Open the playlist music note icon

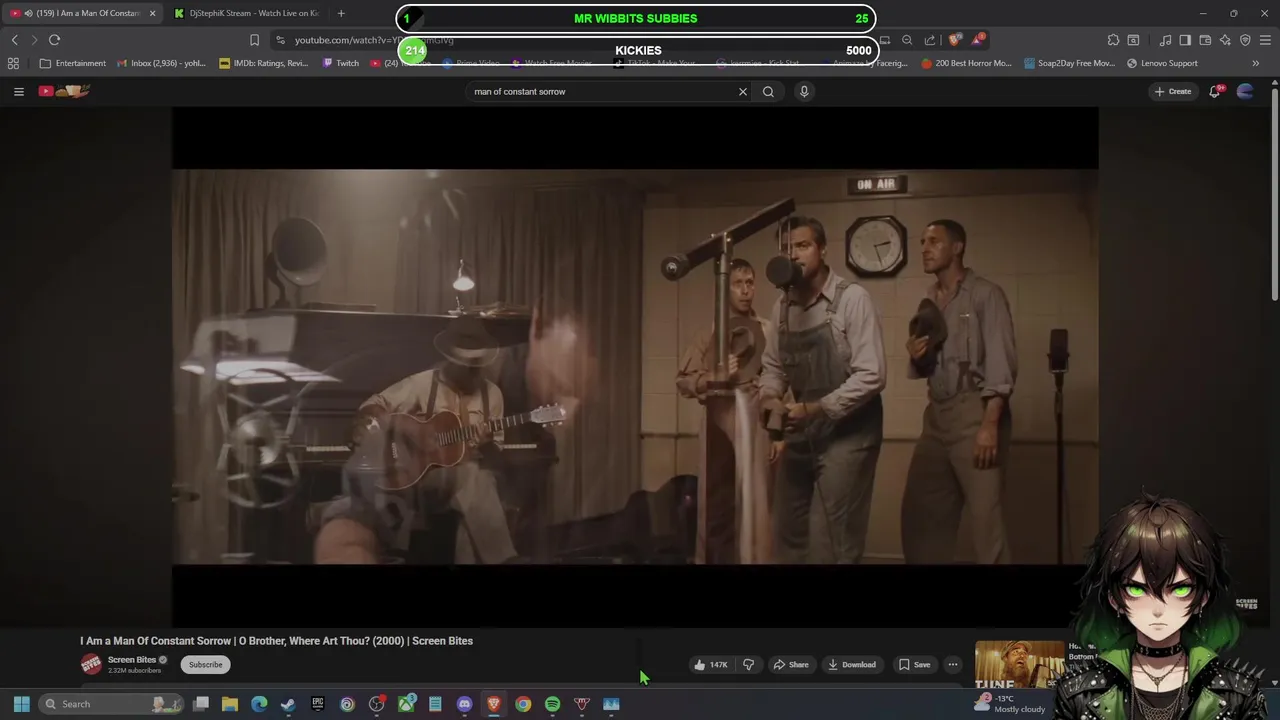tap(1165, 40)
